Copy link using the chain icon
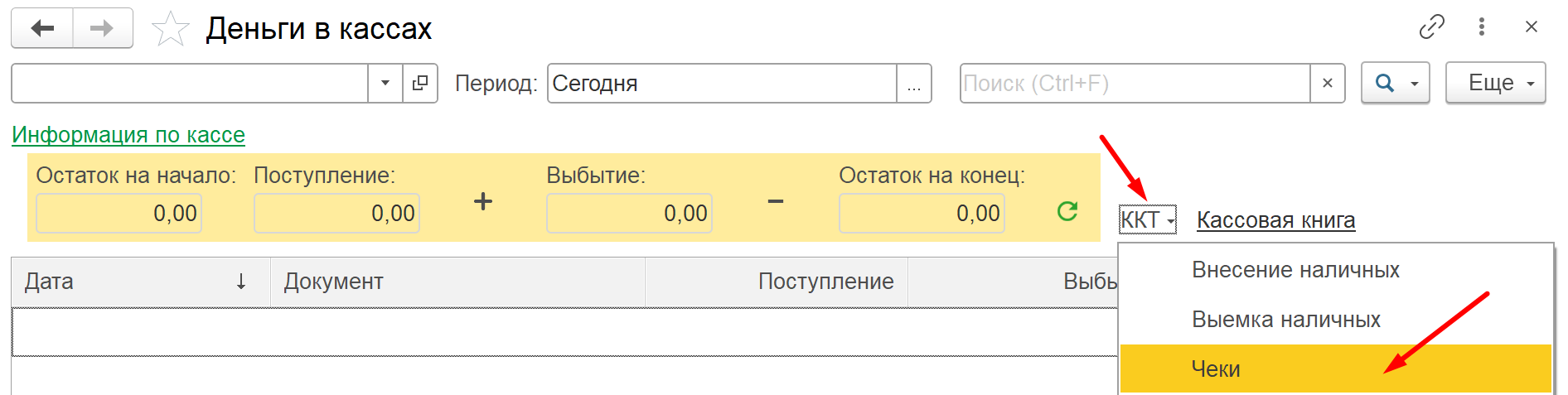 pos(1431,27)
